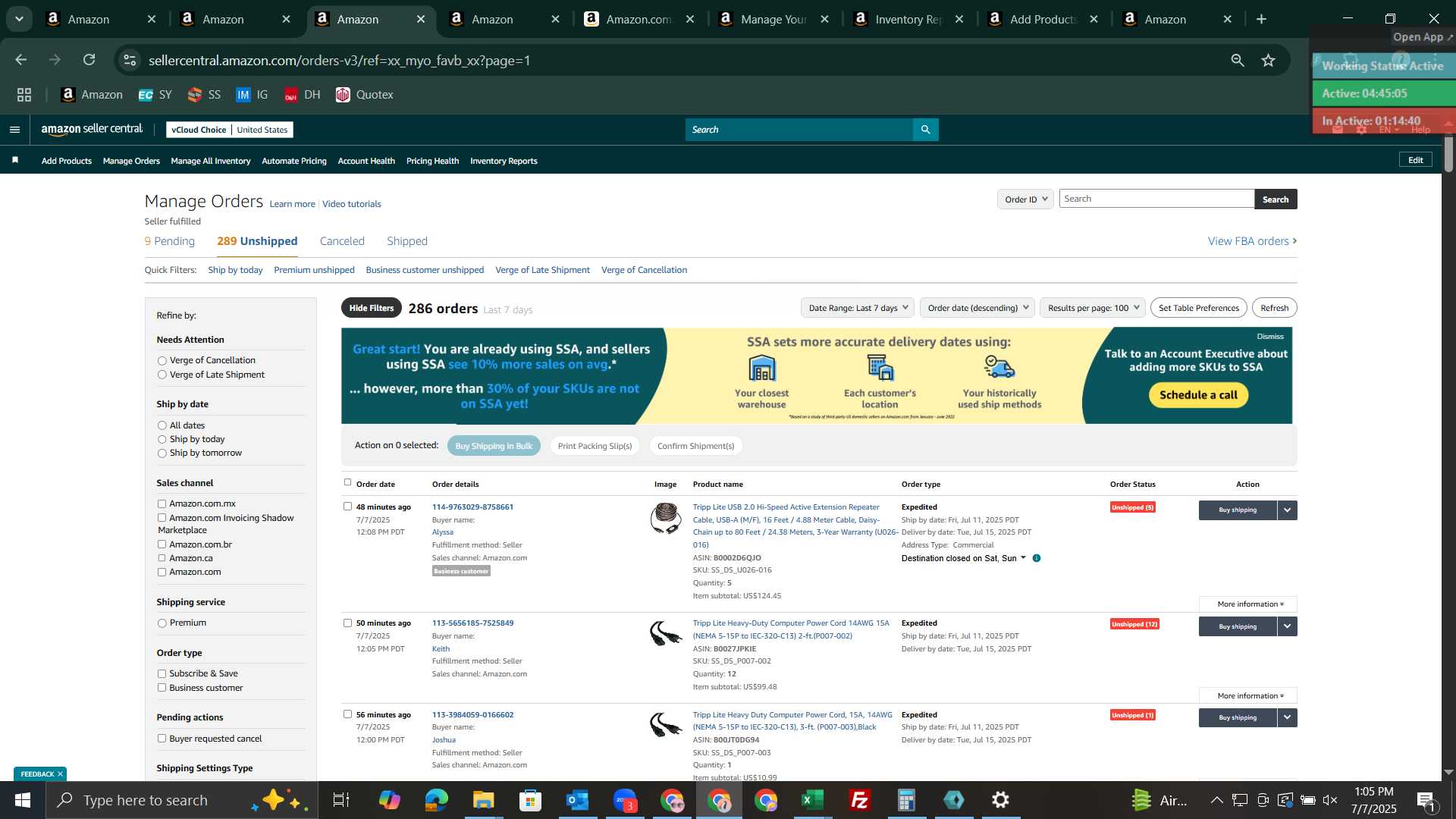Viewport: 1456px width, 819px height.
Task: Click Print Packing Slip(s) button
Action: (x=595, y=446)
